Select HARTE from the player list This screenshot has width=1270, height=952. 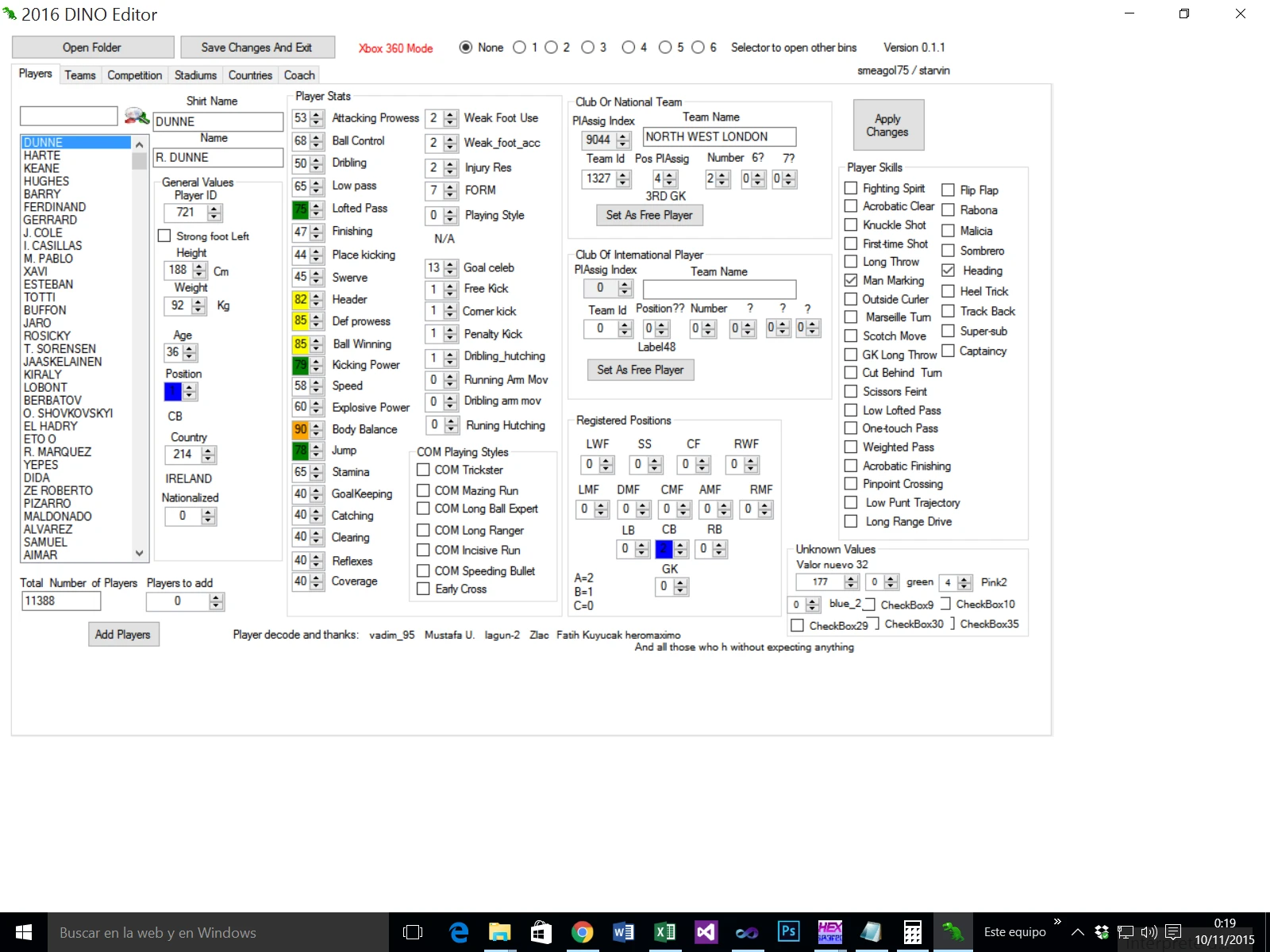[40, 155]
